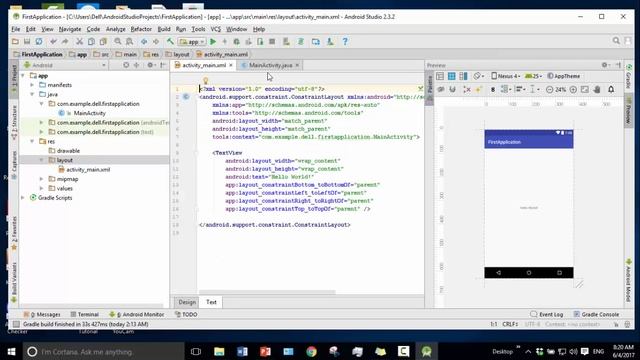Switch to the MainActivity.java editor tab
Screen dimensions: 640x360
pos(271,65)
